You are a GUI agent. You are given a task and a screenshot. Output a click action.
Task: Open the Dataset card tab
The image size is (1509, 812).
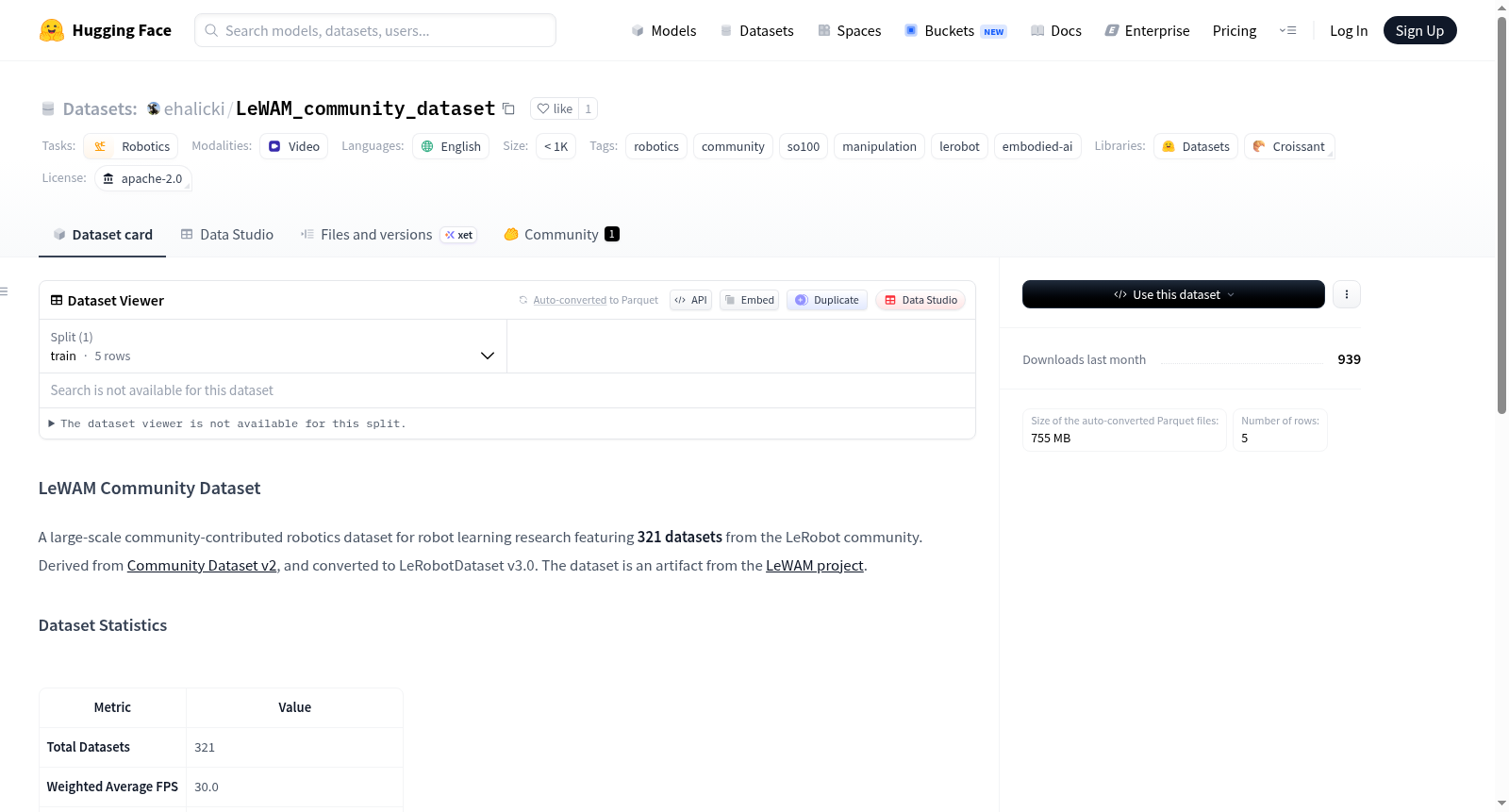point(103,235)
